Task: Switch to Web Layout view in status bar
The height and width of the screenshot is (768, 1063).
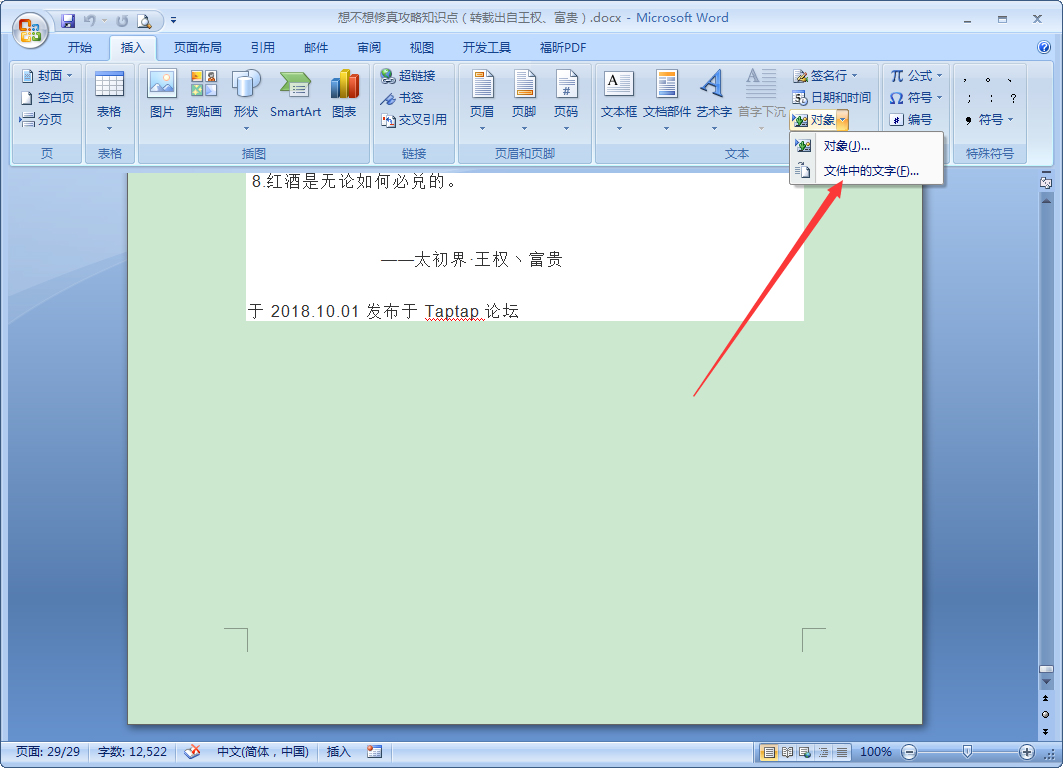Action: 804,752
